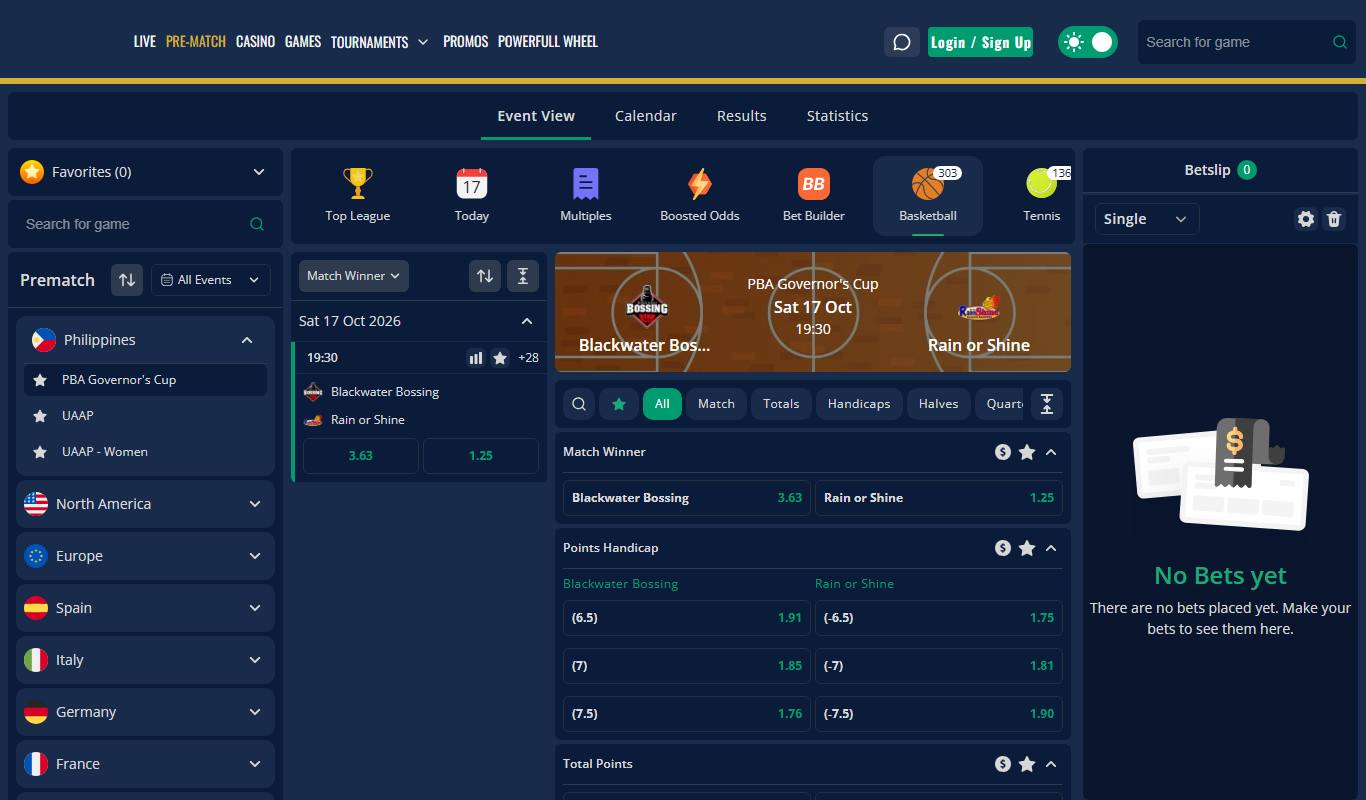Open the chat support icon
1366x800 pixels.
[901, 42]
